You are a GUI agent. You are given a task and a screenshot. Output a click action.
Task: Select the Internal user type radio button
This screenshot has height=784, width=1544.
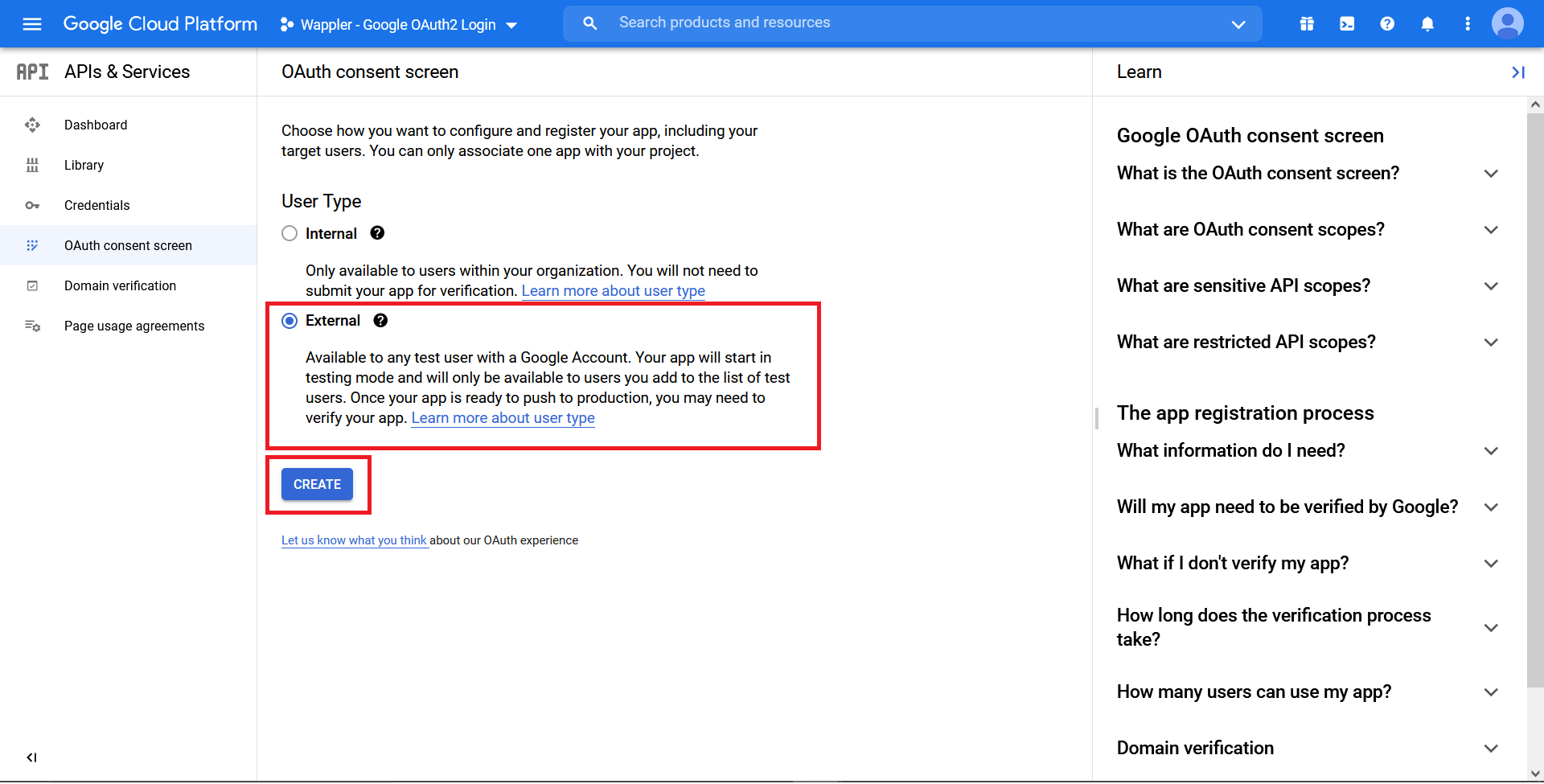pyautogui.click(x=289, y=233)
